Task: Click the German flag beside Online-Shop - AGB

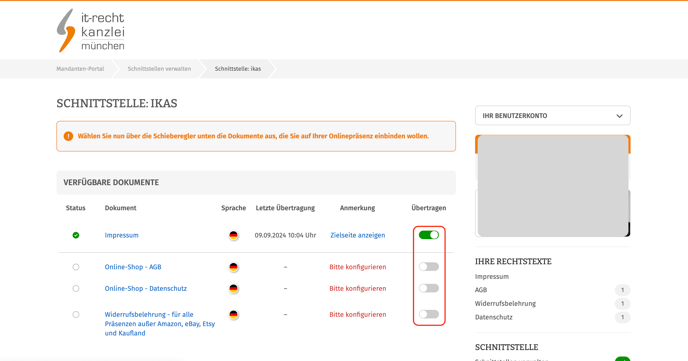Action: click(233, 267)
